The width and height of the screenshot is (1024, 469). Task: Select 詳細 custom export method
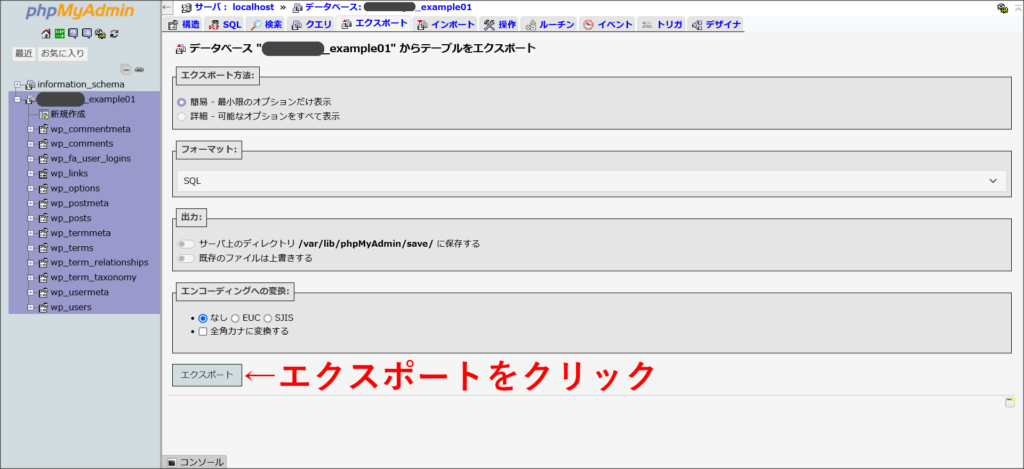pos(182,116)
